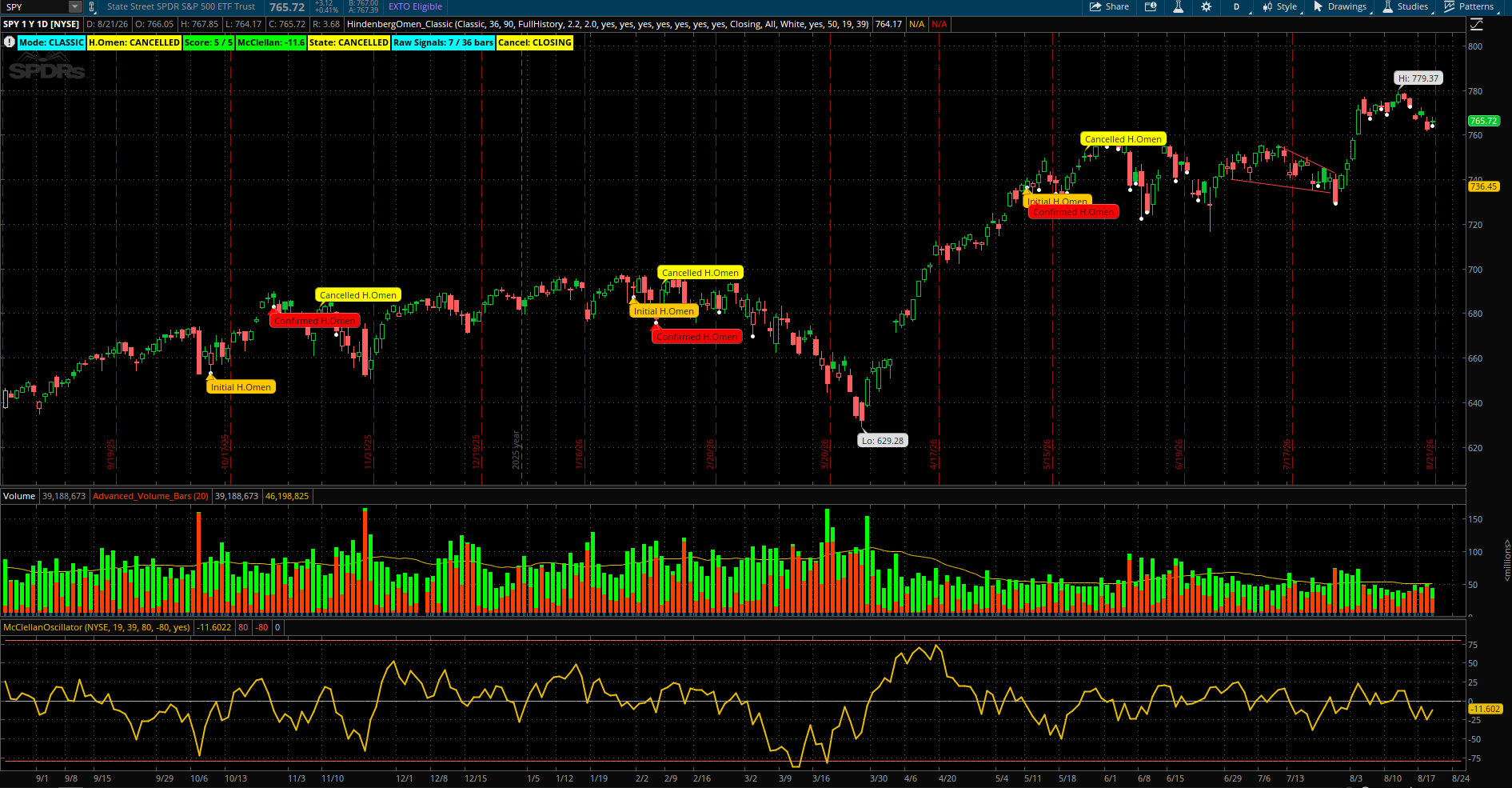The image size is (1512, 788).
Task: Click the 'Cancelled H.Omen' bubble near 700
Action: 700,273
